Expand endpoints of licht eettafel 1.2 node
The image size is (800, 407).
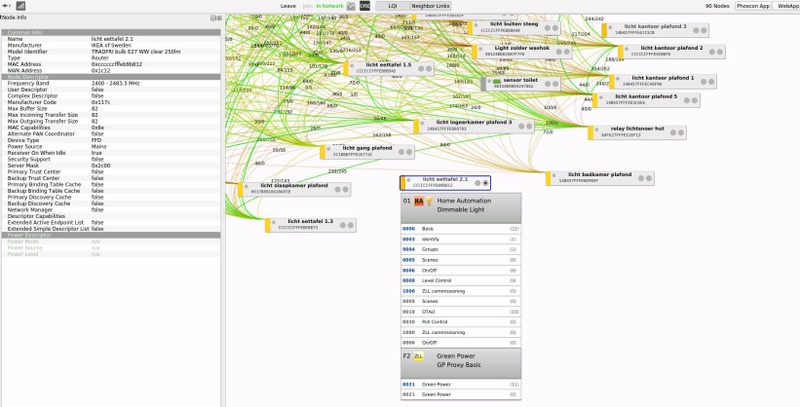coord(351,225)
